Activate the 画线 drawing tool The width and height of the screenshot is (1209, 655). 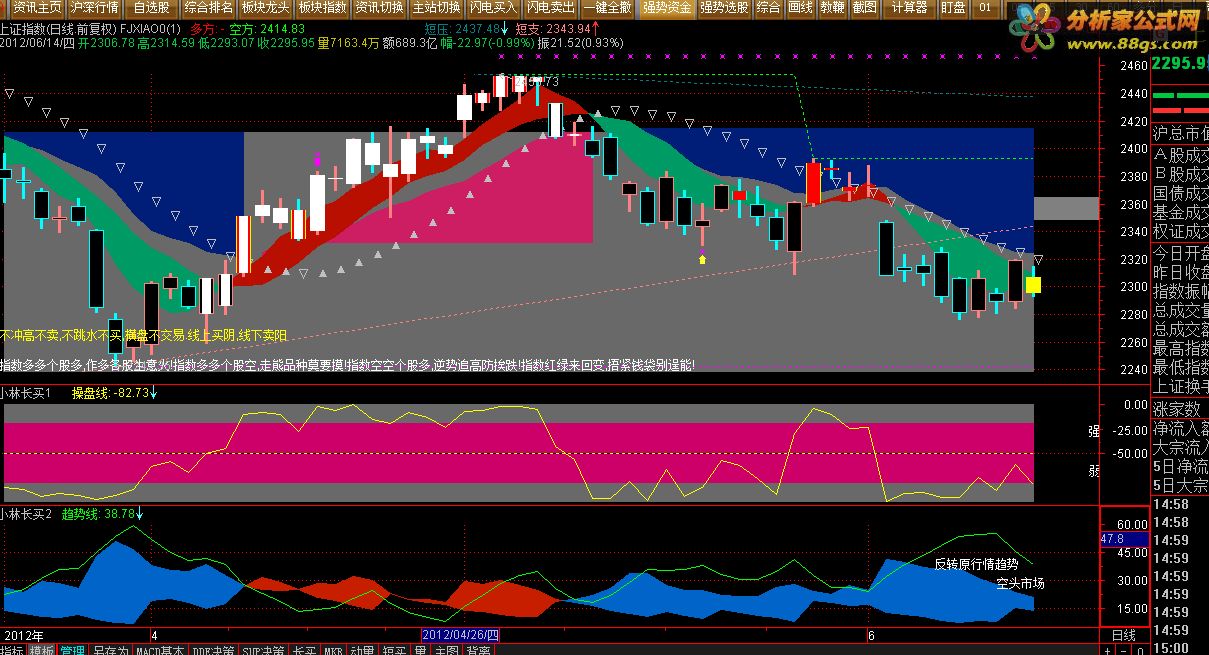point(801,7)
